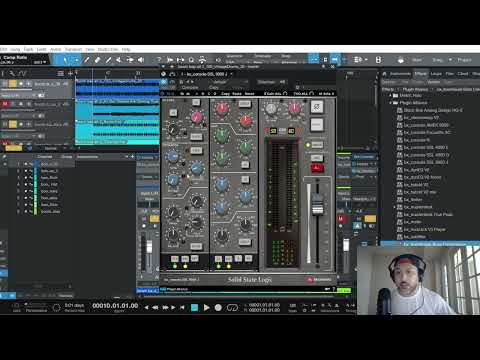Adjust the pink knob in SSL master section
Image resolution: width=480 pixels, height=360 pixels.
point(294,108)
